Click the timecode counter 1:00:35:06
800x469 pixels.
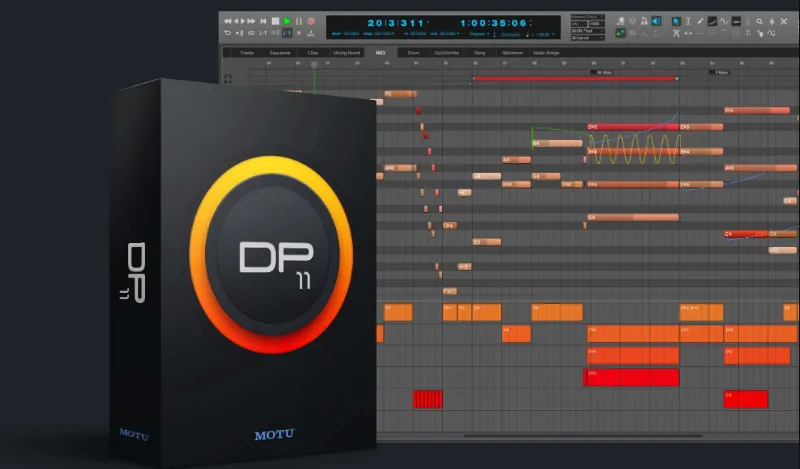click(492, 23)
